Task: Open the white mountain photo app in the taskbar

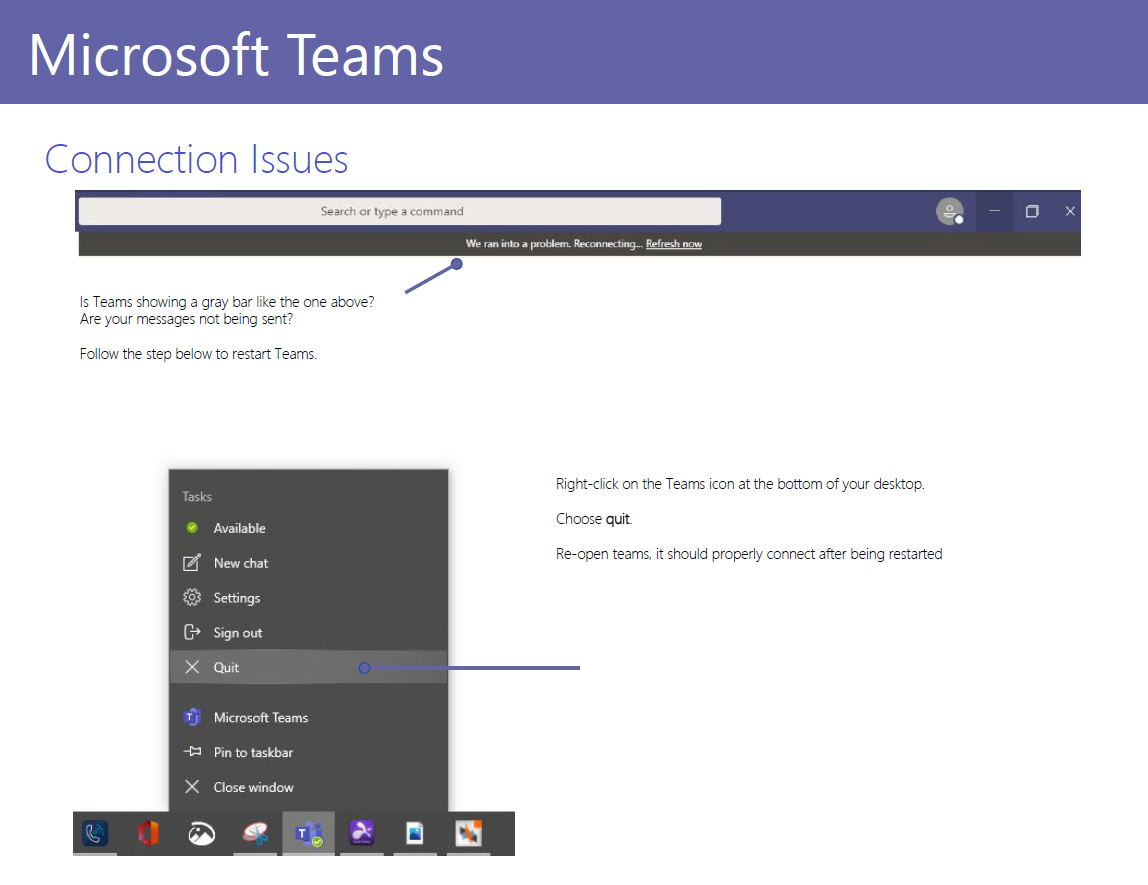Action: [201, 833]
